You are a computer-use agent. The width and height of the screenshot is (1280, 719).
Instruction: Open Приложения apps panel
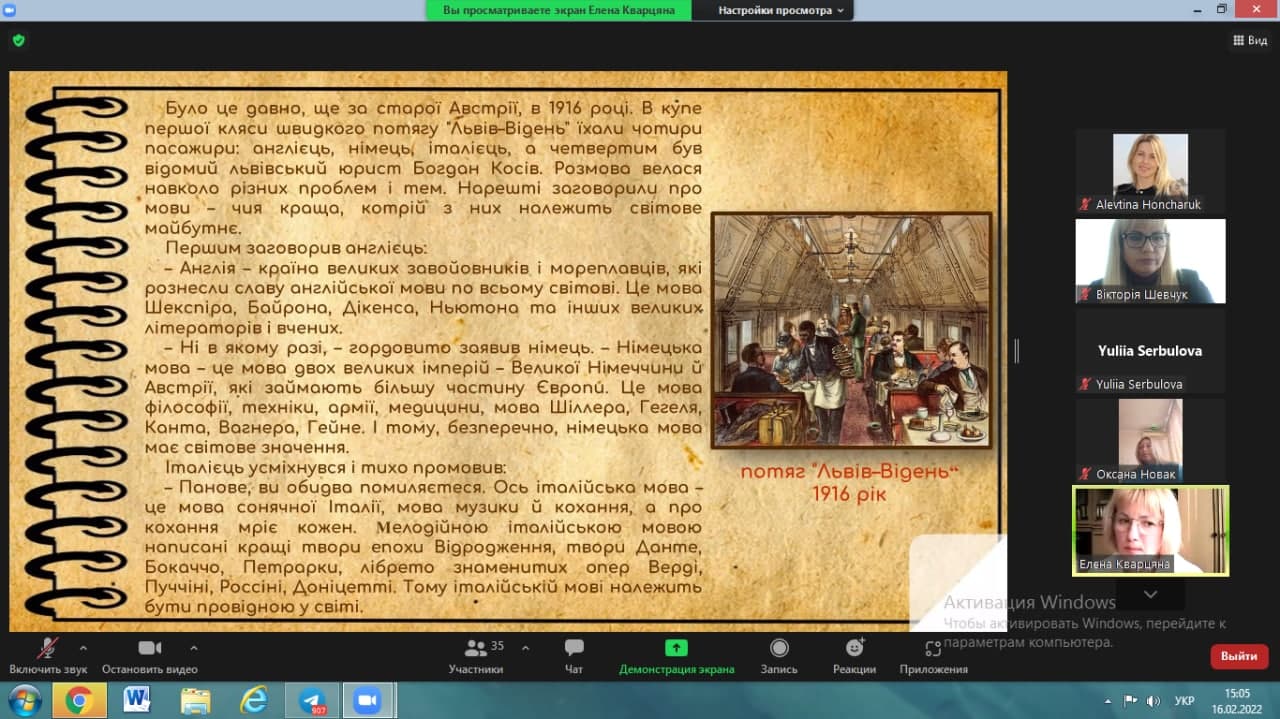click(933, 656)
